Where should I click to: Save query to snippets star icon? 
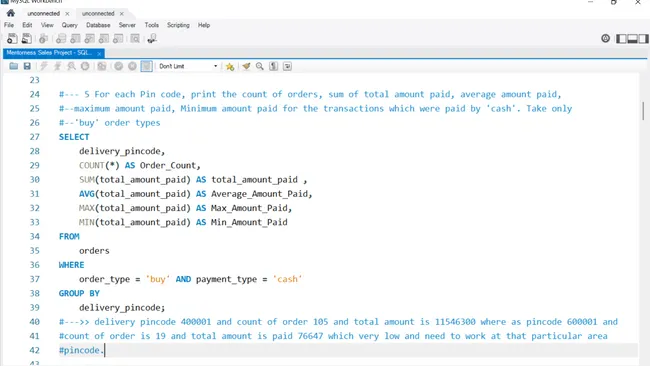click(230, 66)
